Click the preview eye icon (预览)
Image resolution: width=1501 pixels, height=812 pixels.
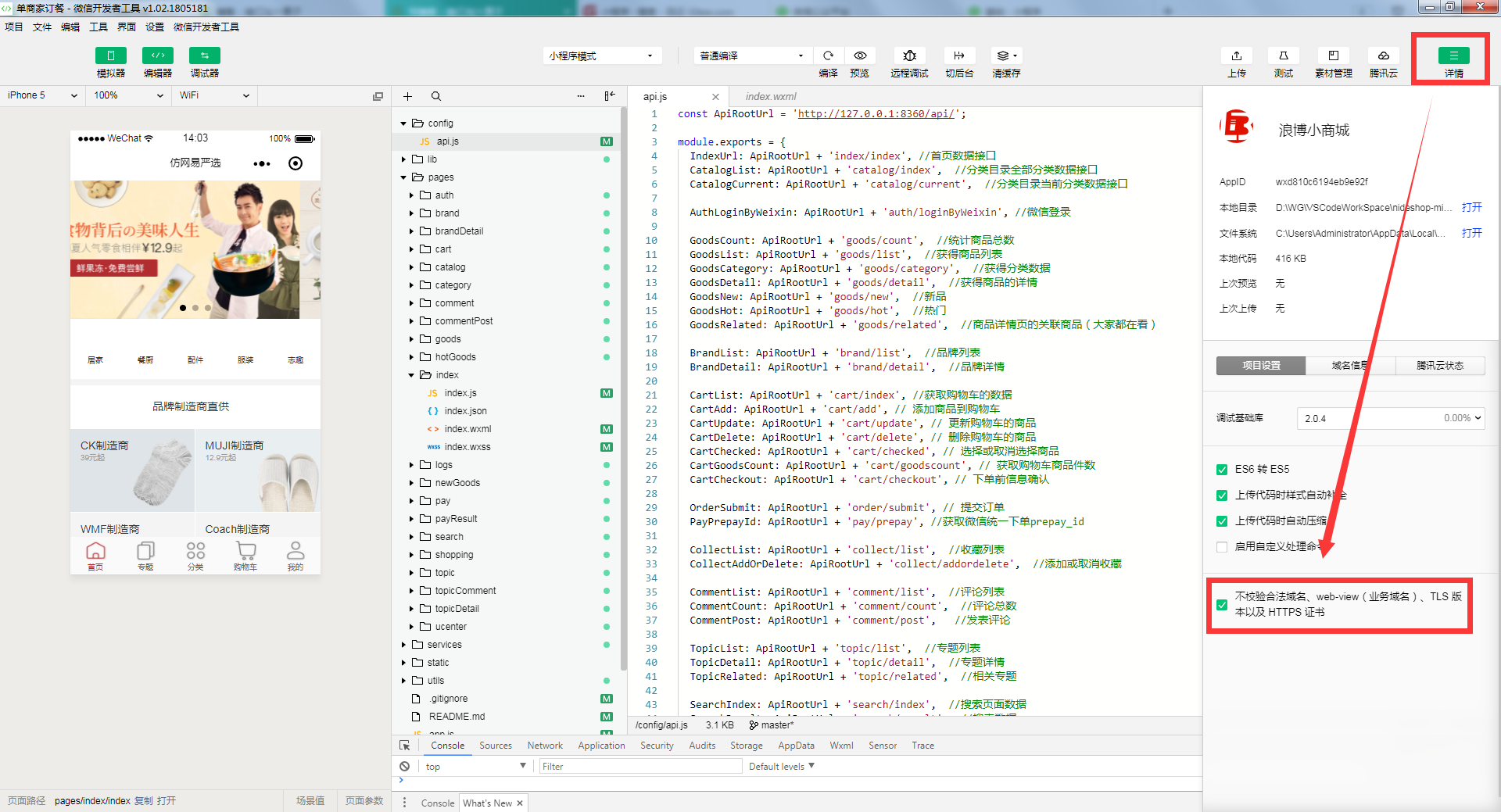coord(860,55)
